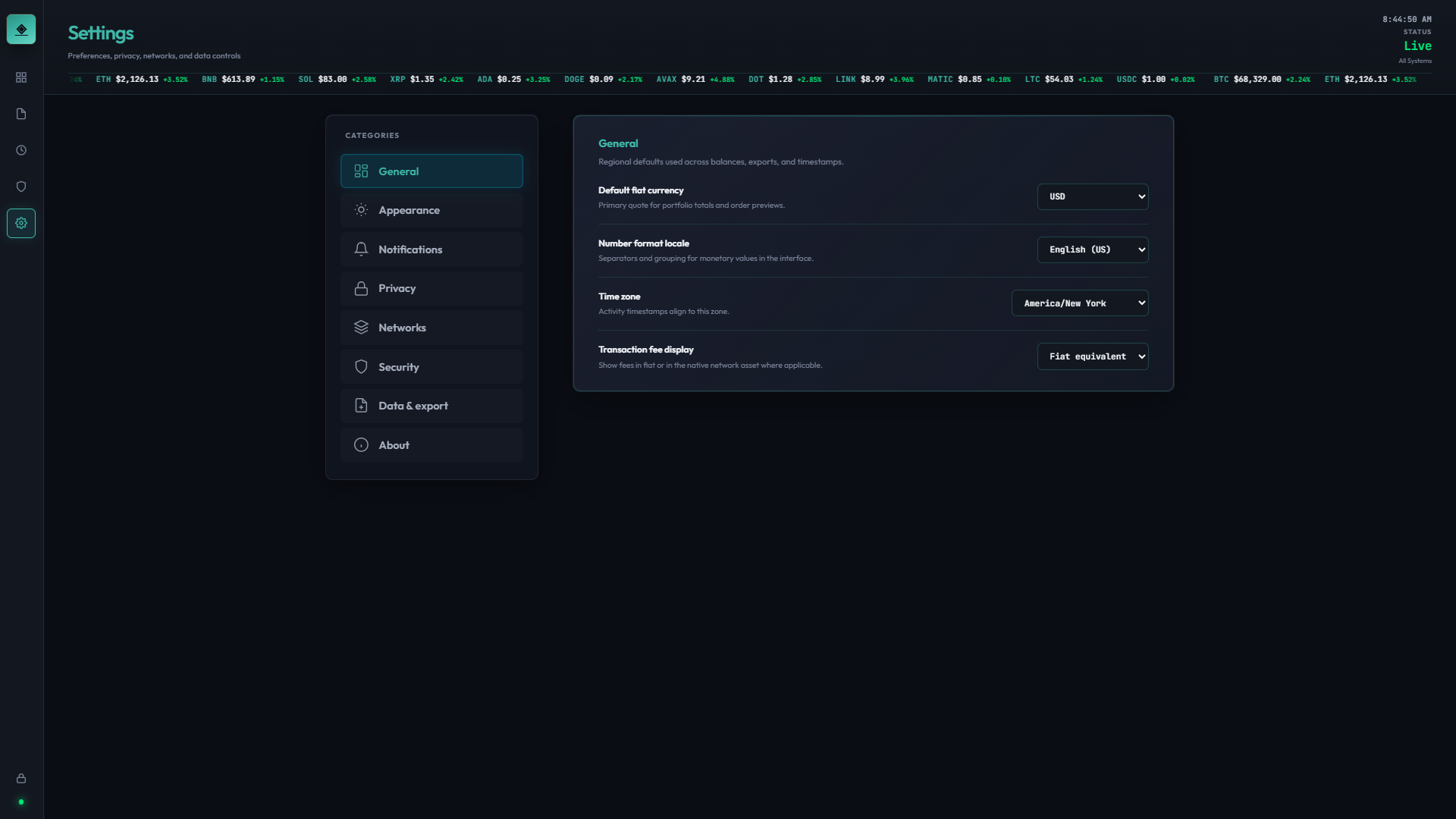This screenshot has width=1456, height=819.
Task: Click the clock history icon in the sidebar
Action: click(x=20, y=149)
